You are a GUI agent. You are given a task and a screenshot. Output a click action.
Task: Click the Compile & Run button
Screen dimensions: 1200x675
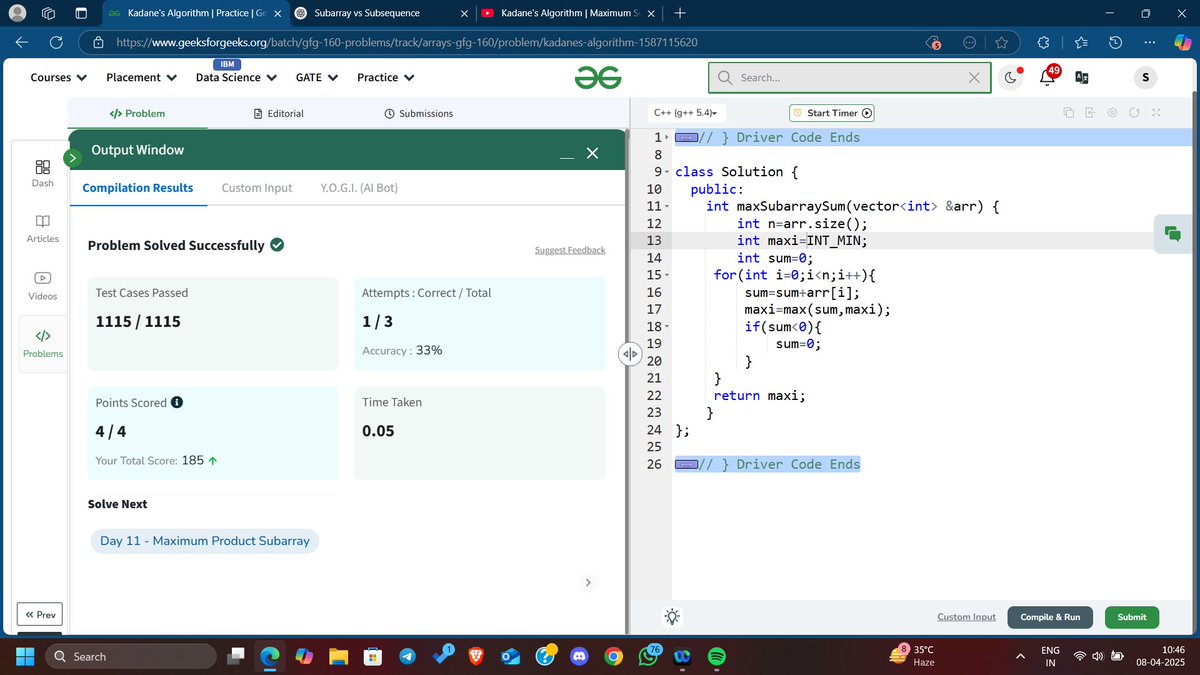[1050, 617]
